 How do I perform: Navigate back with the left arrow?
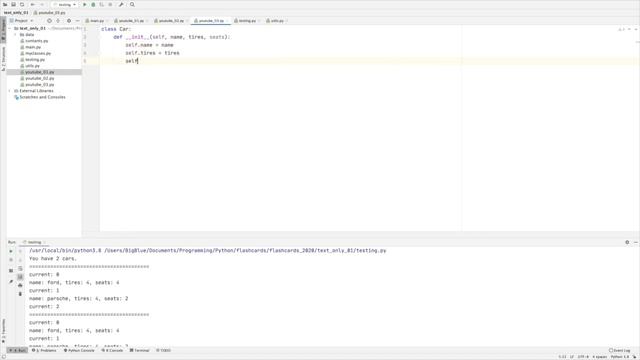pos(33,4)
